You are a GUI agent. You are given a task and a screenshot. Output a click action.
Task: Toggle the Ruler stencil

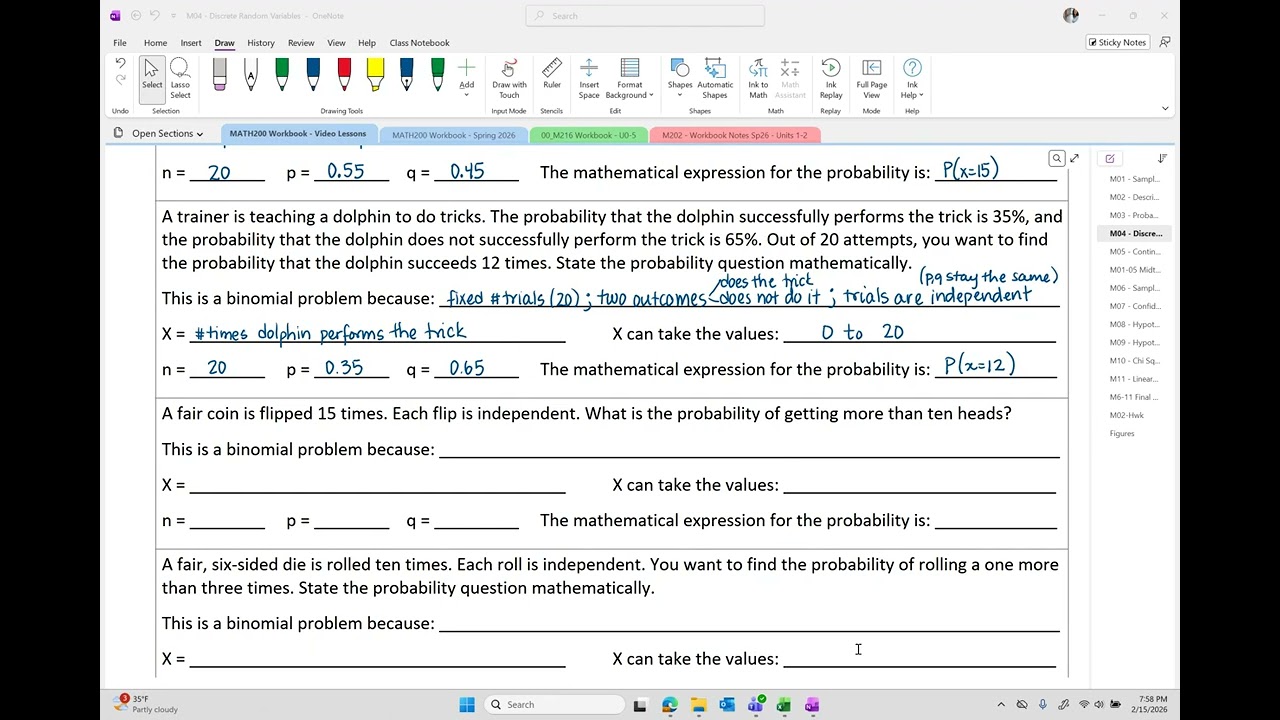pos(552,74)
